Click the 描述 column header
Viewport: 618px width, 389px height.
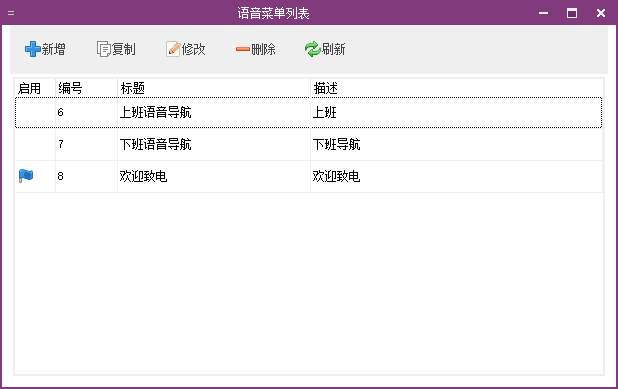456,88
